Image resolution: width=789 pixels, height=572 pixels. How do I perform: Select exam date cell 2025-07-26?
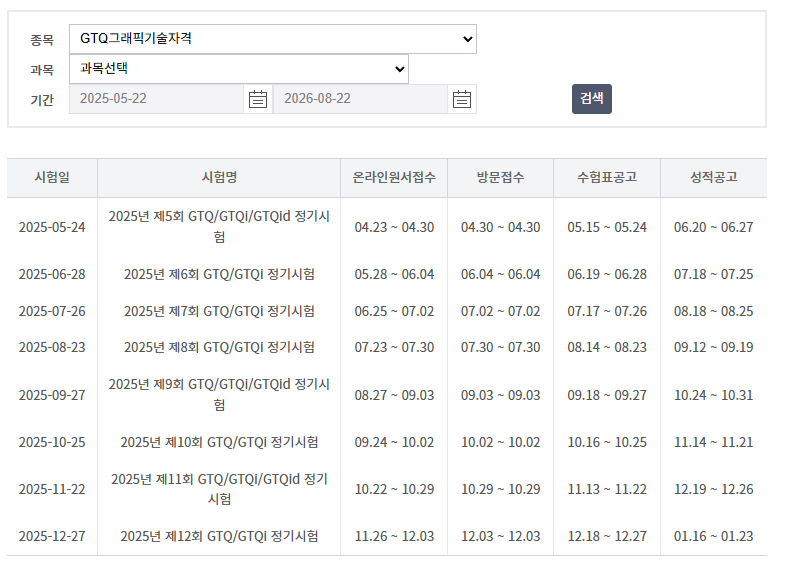[52, 311]
